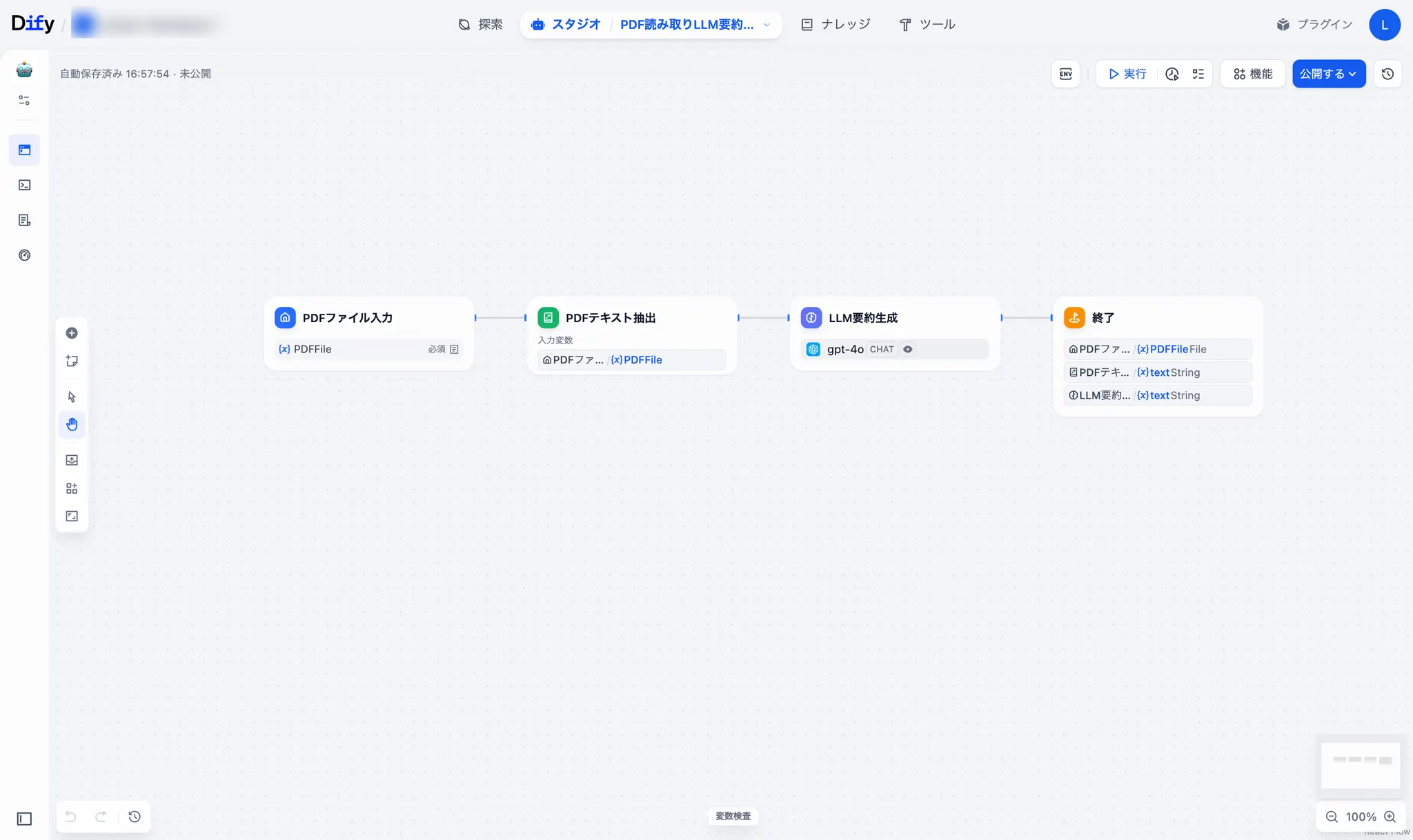This screenshot has height=840, width=1413.
Task: Select the pointer mode tool
Action: [72, 397]
